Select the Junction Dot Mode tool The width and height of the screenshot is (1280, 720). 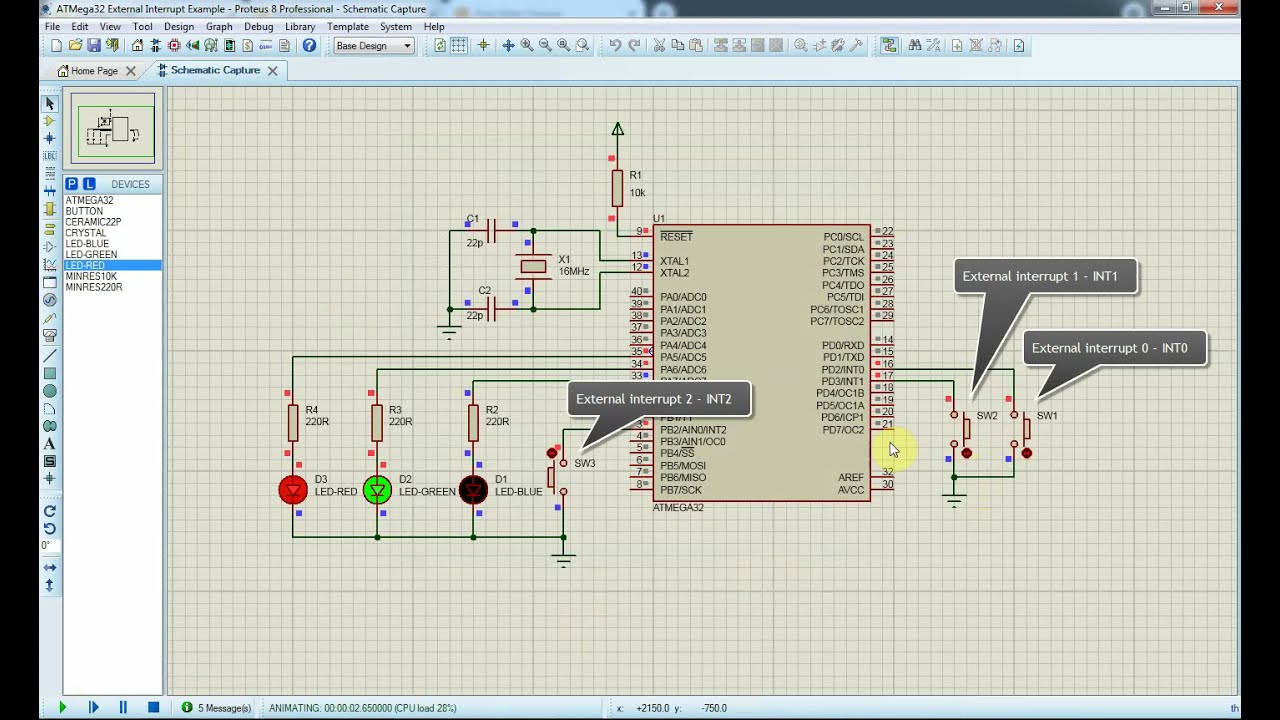[x=50, y=139]
